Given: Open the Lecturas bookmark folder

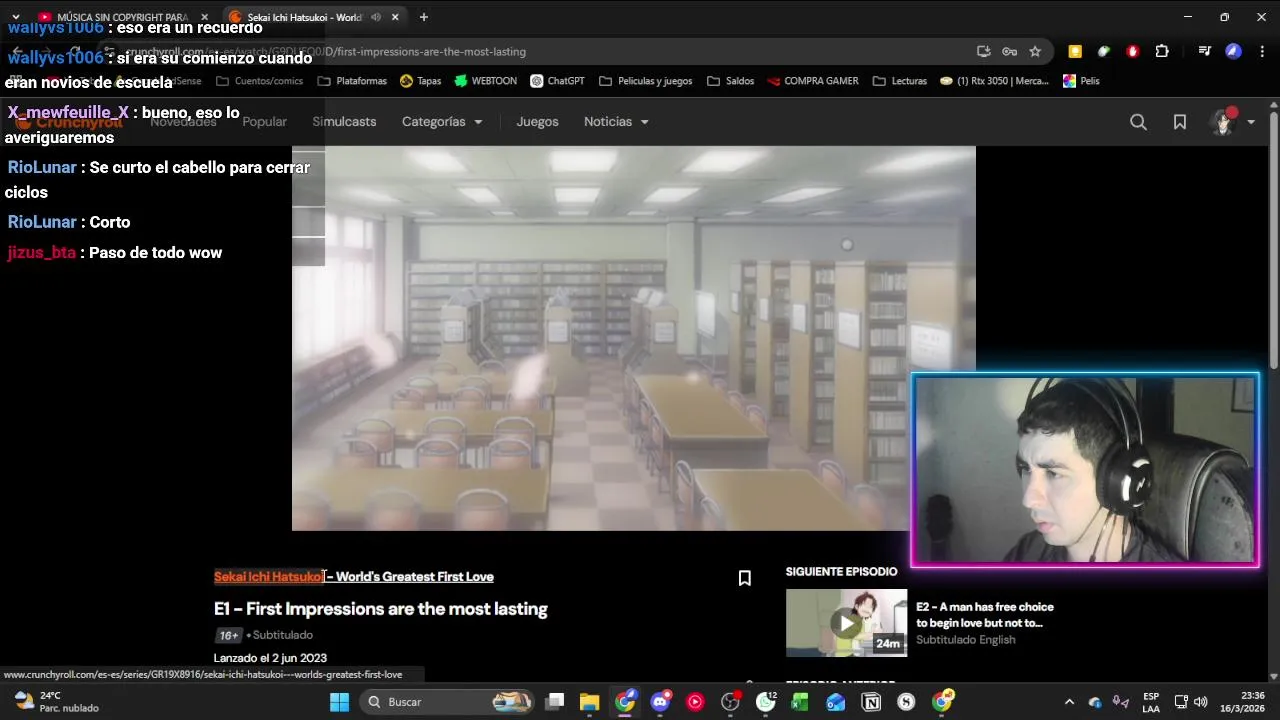Looking at the screenshot, I should (899, 81).
